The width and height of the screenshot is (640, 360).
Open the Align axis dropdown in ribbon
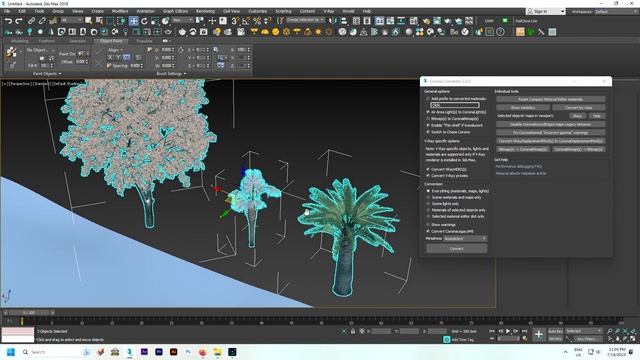tap(116, 50)
